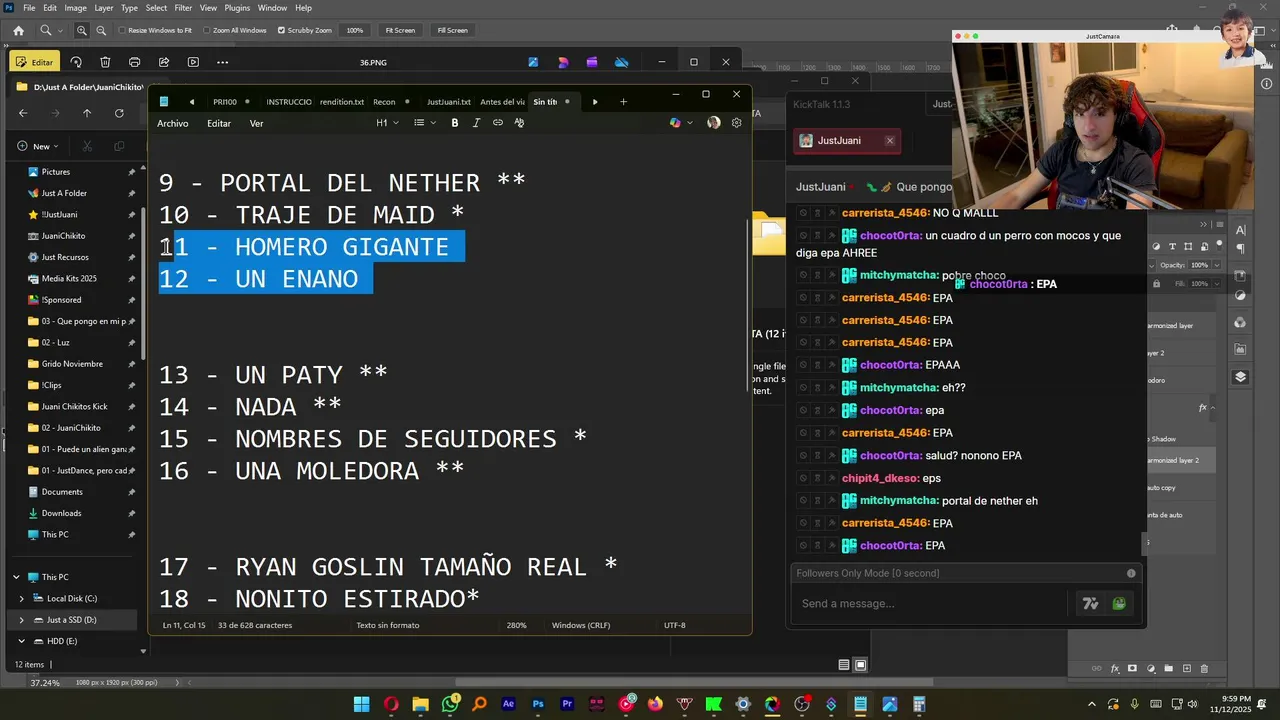This screenshot has height=720, width=1280.
Task: Insert a link in Notepad
Action: coord(498,123)
